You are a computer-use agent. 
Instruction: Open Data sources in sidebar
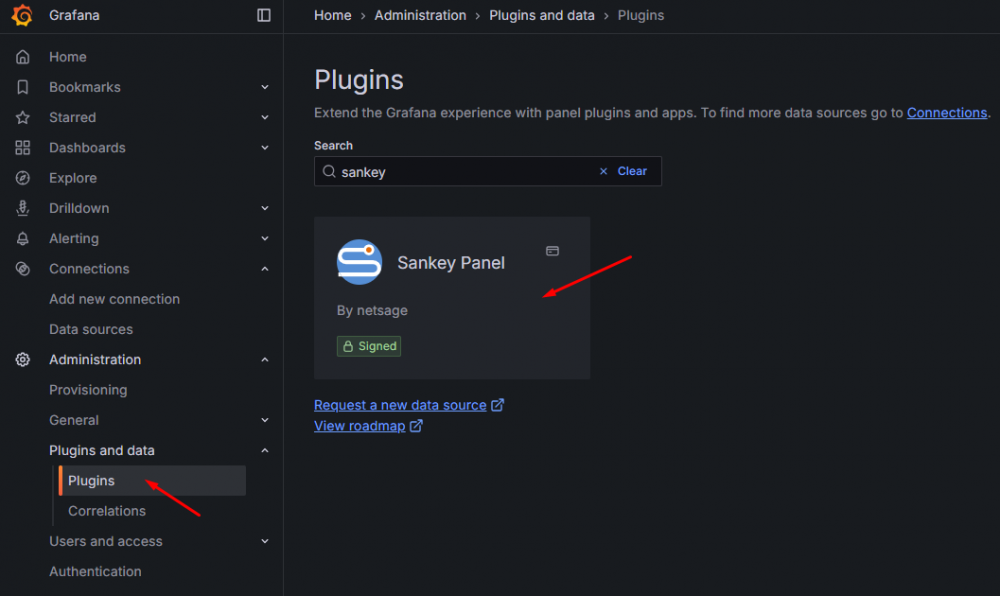(x=91, y=329)
